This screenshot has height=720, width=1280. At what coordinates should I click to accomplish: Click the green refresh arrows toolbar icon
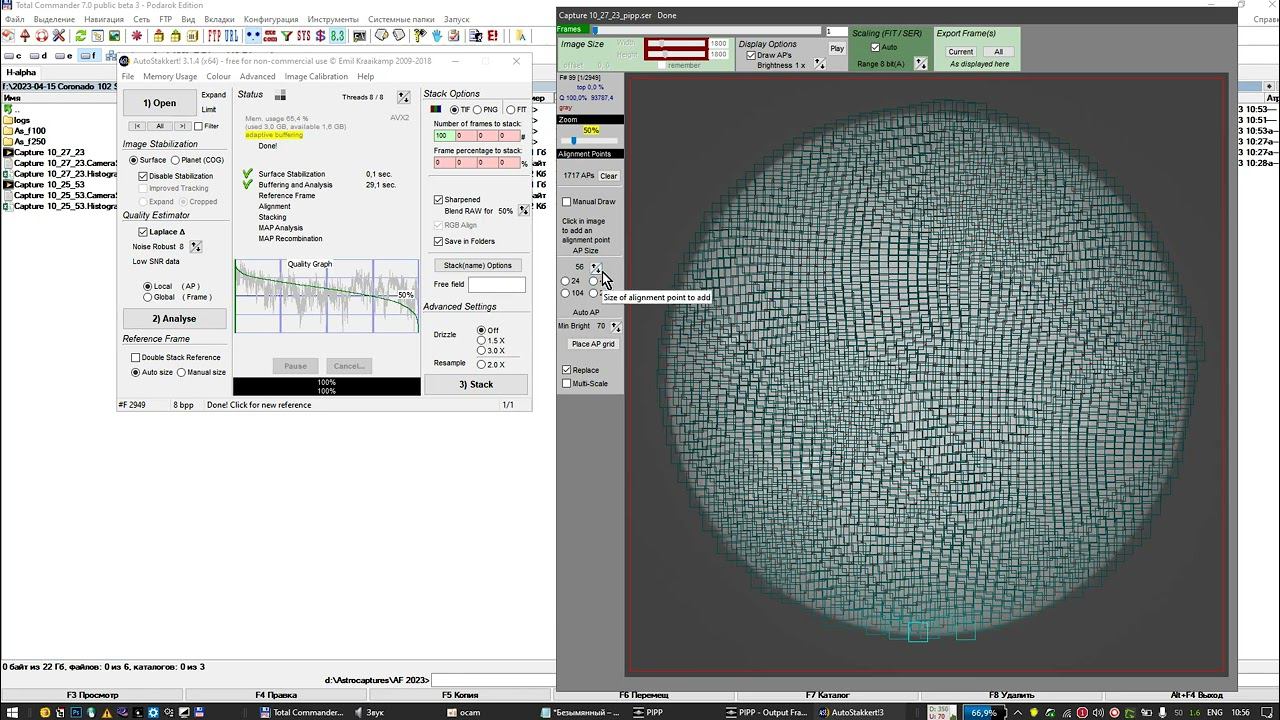80,36
